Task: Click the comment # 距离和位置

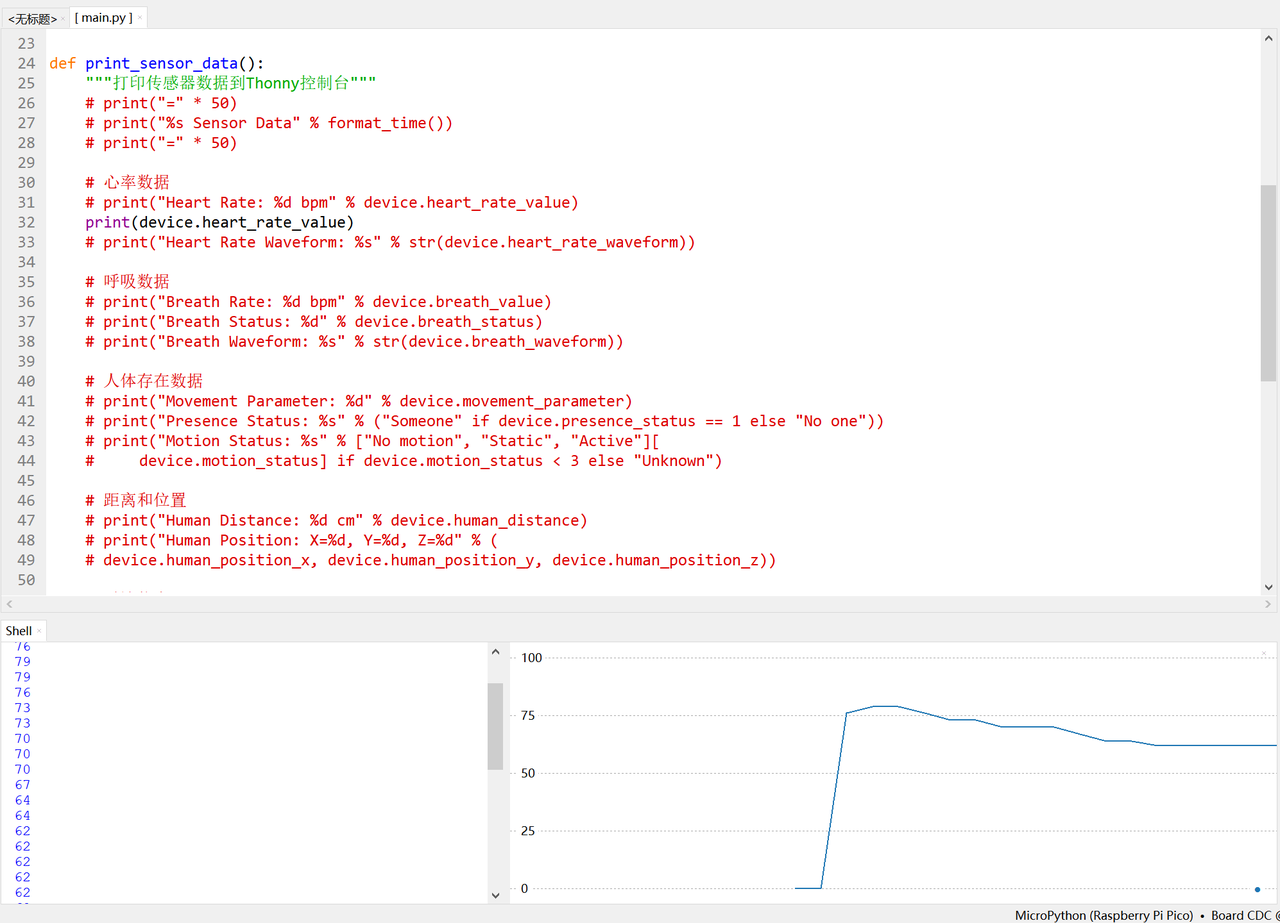Action: coord(136,500)
